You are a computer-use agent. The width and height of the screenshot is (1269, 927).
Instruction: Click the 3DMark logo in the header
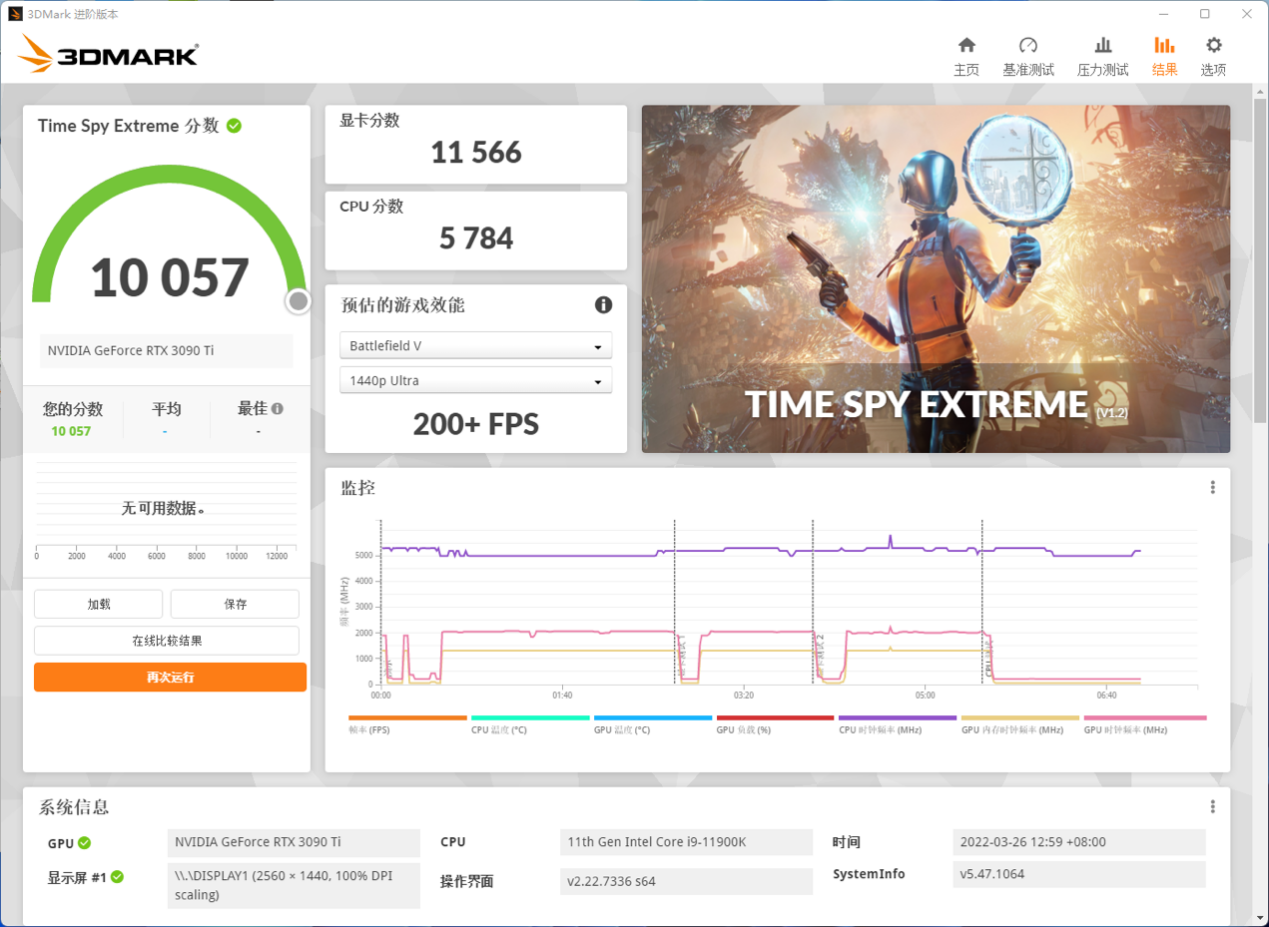pyautogui.click(x=107, y=54)
